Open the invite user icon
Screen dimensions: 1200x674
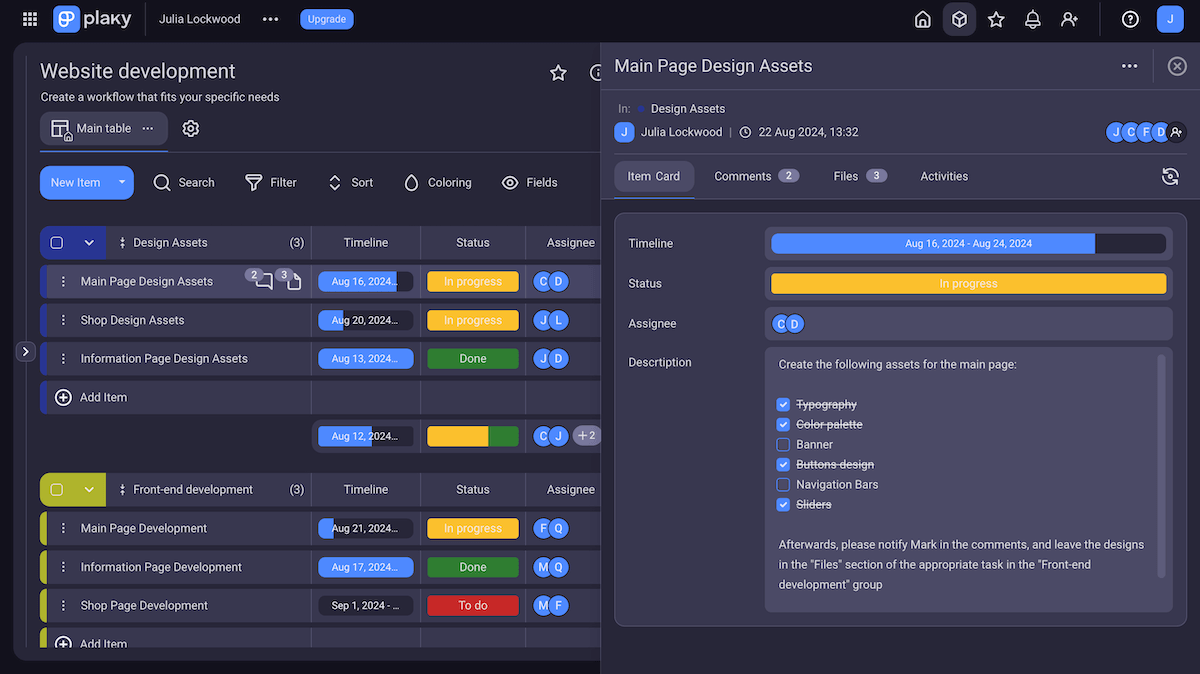[1070, 19]
